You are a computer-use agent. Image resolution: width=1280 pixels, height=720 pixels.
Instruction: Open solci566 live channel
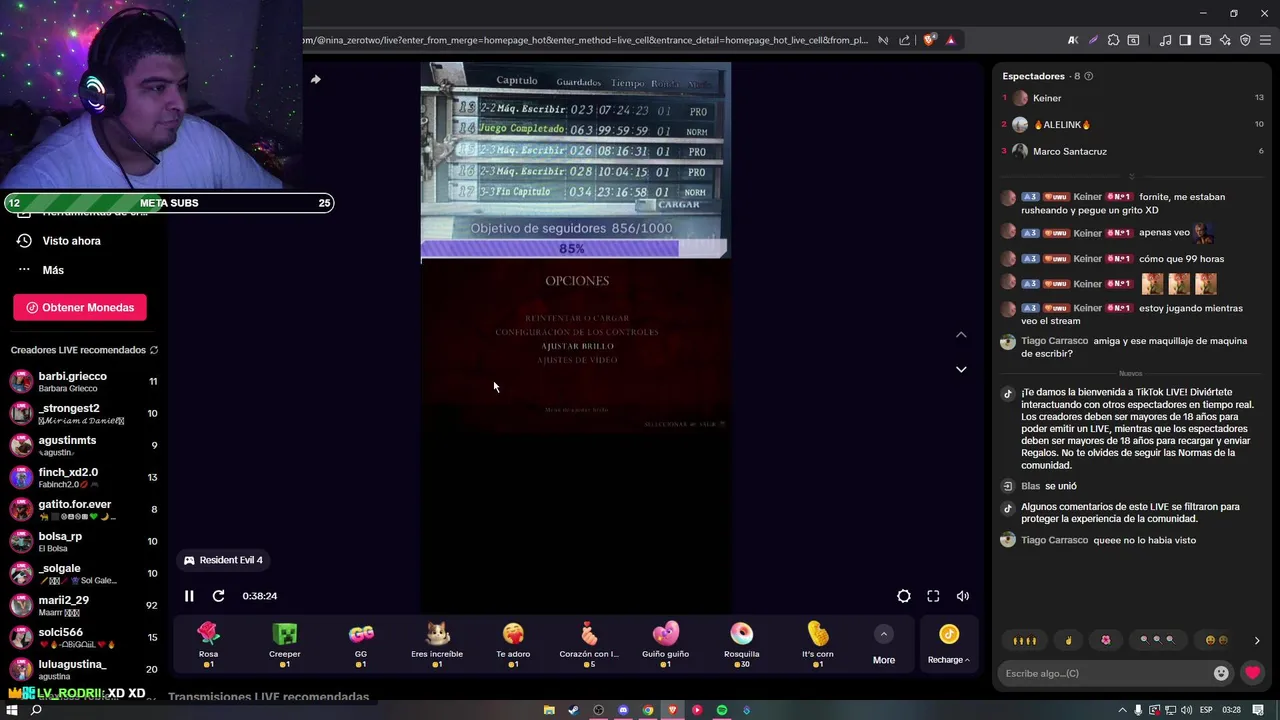tap(84, 637)
